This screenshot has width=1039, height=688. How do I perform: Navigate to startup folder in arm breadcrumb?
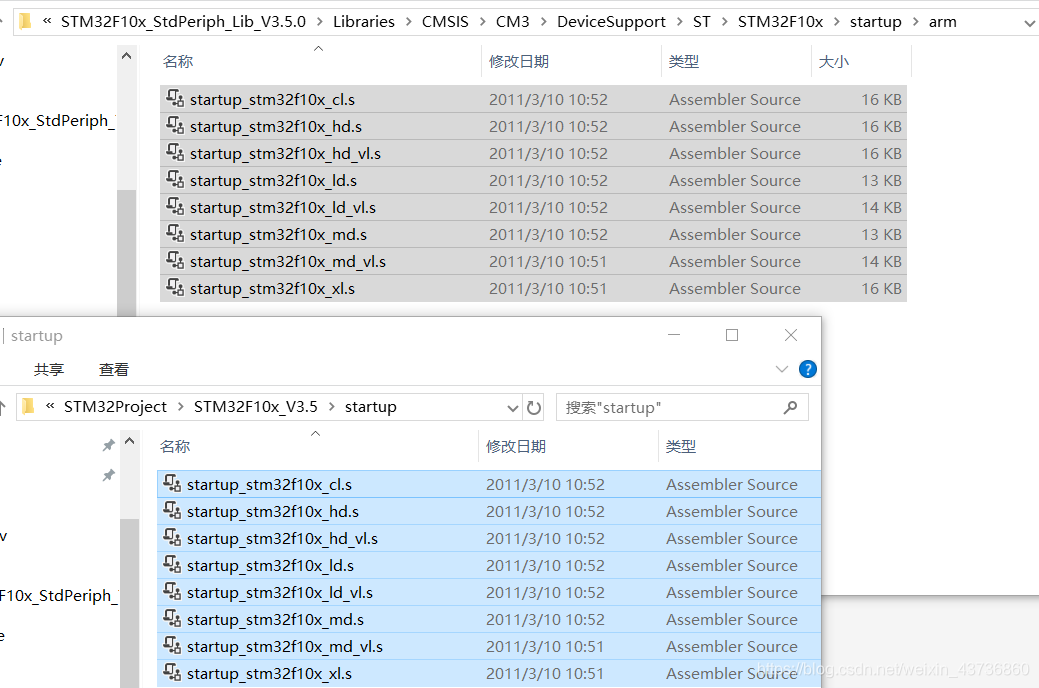point(875,22)
